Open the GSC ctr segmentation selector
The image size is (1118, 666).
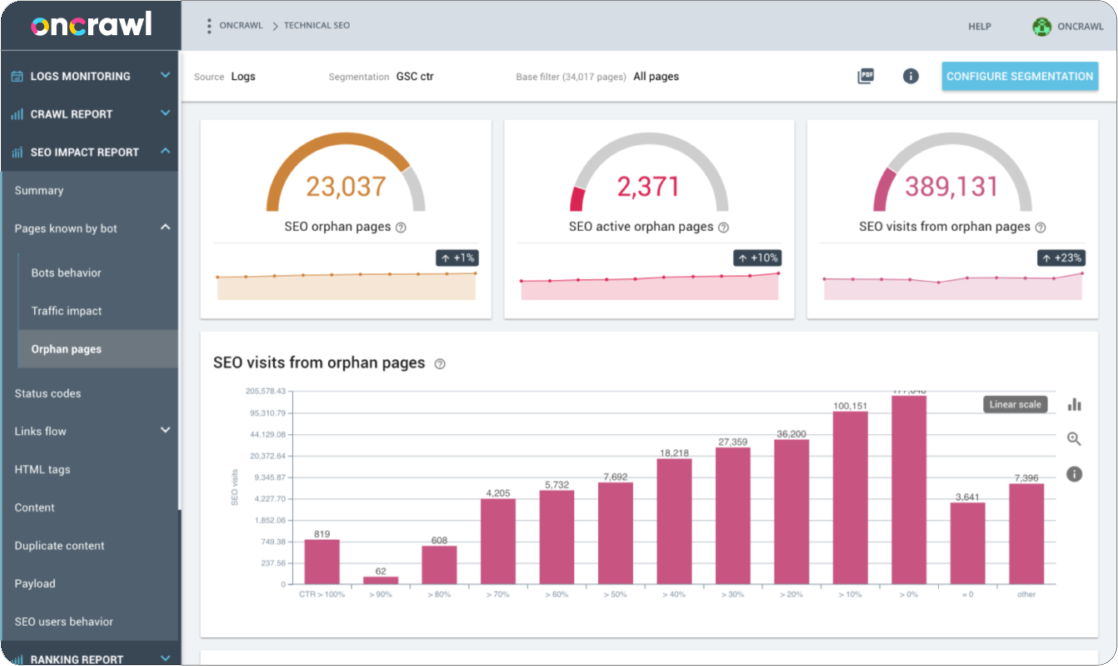tap(415, 76)
